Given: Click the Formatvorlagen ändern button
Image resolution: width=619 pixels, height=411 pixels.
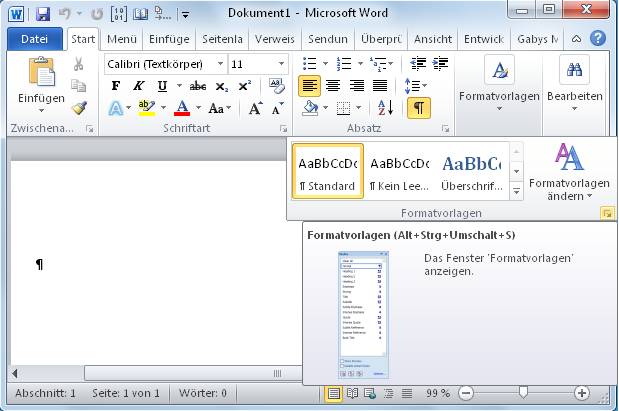Looking at the screenshot, I should [569, 173].
